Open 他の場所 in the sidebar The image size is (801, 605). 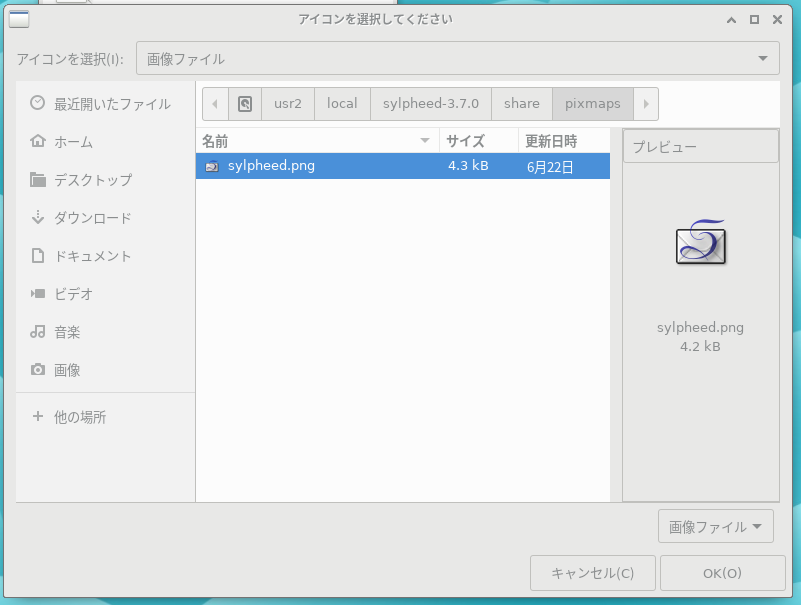pyautogui.click(x=106, y=417)
